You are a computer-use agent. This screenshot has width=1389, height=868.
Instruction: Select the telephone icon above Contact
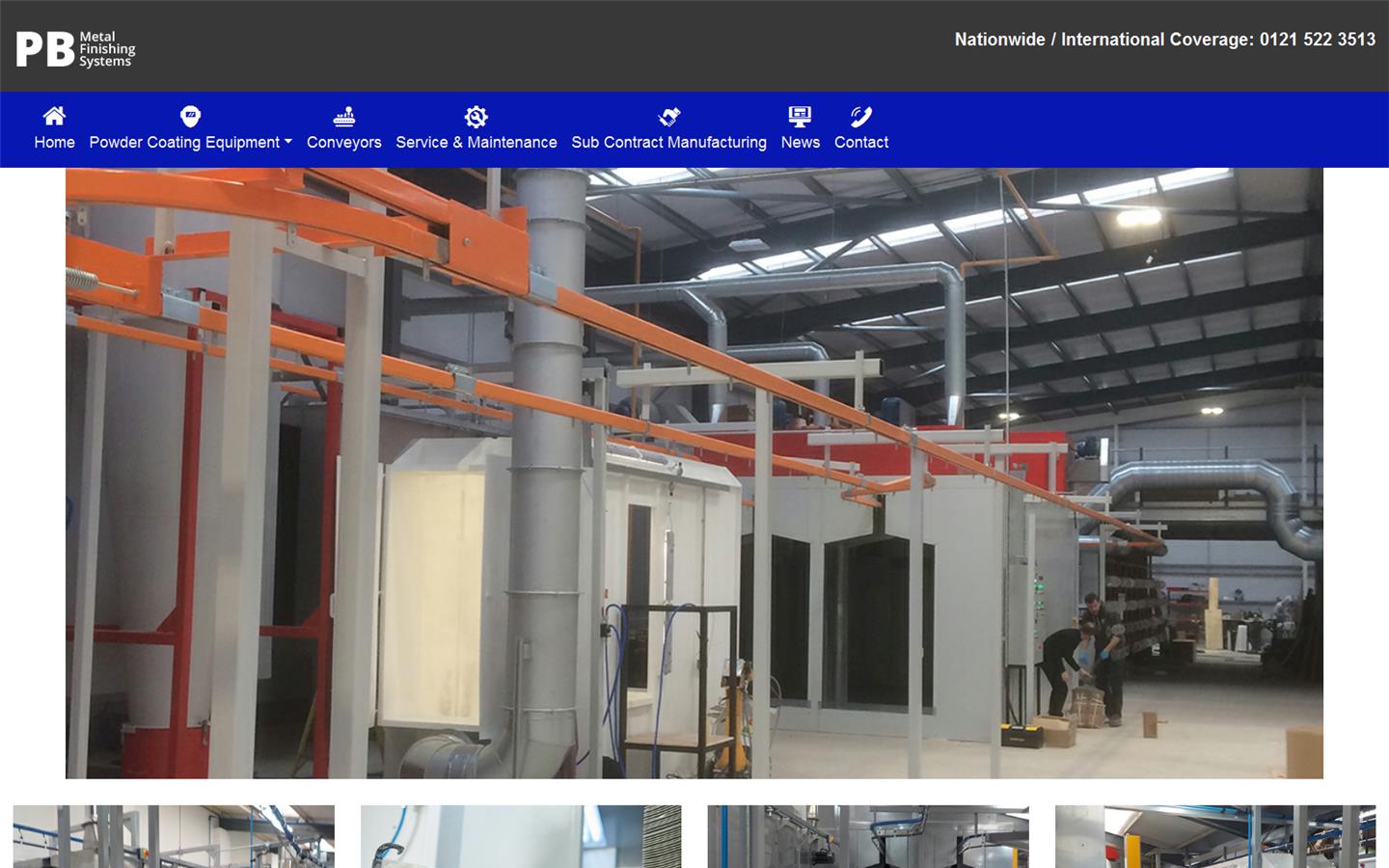(861, 114)
